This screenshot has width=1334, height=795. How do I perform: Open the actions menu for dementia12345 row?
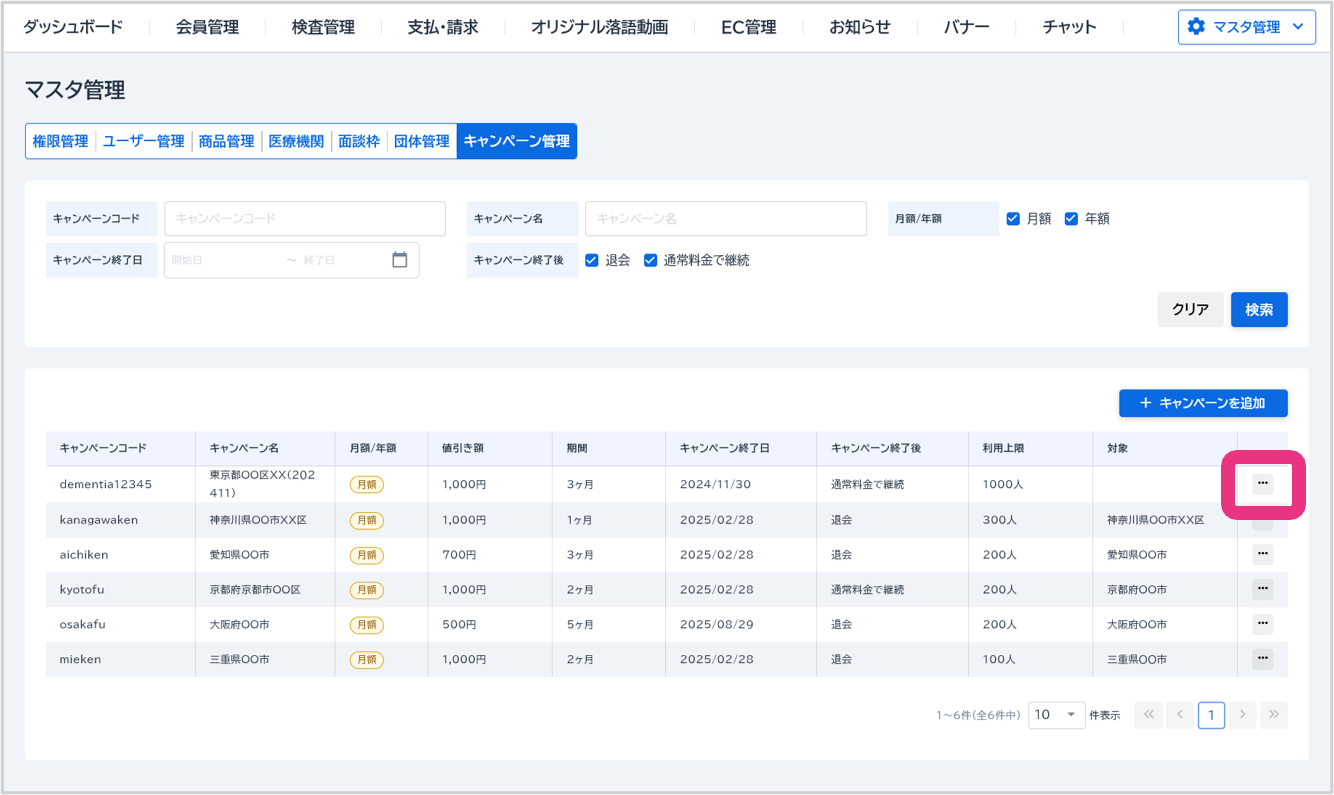pyautogui.click(x=1262, y=484)
